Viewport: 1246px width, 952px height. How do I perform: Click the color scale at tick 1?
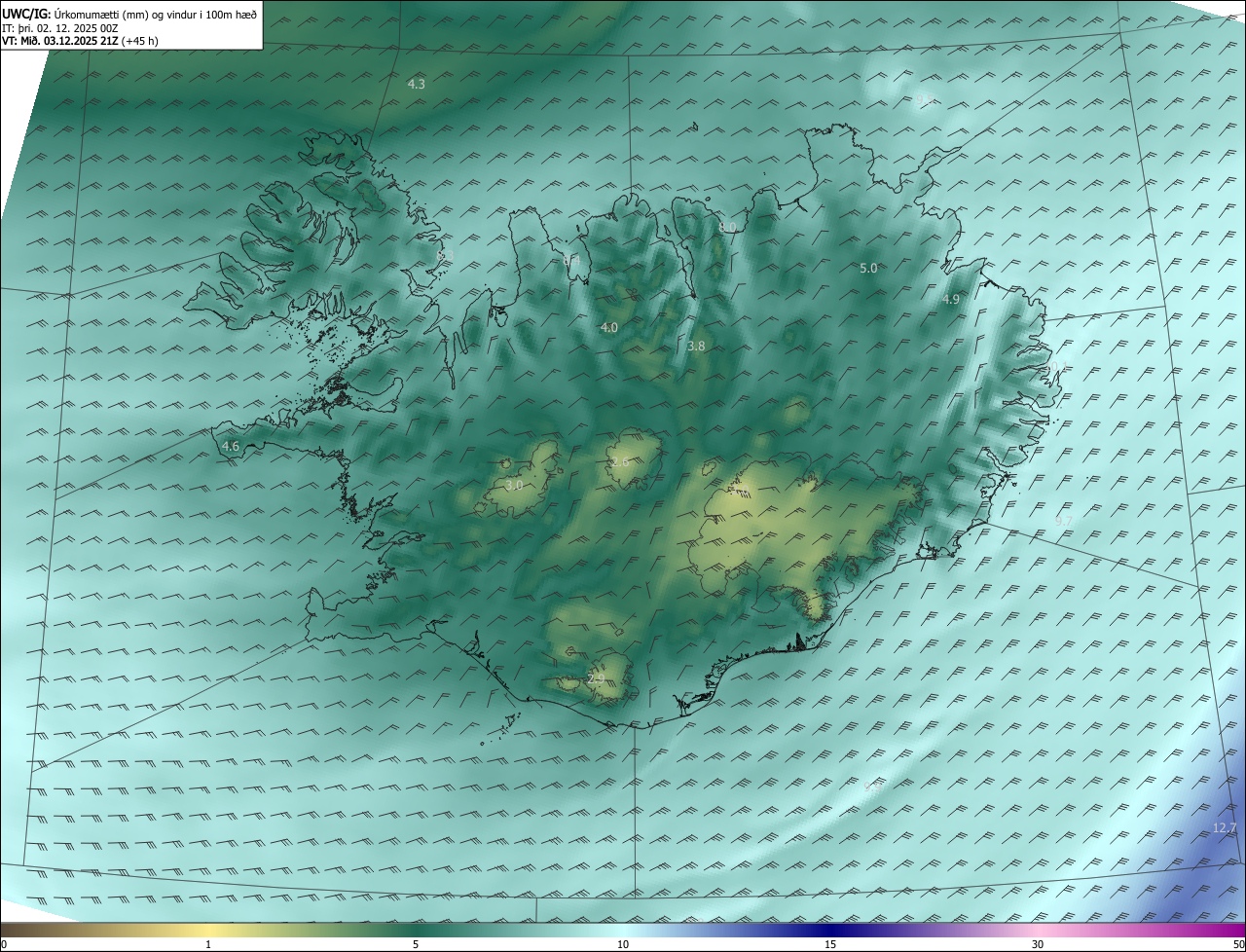208,944
